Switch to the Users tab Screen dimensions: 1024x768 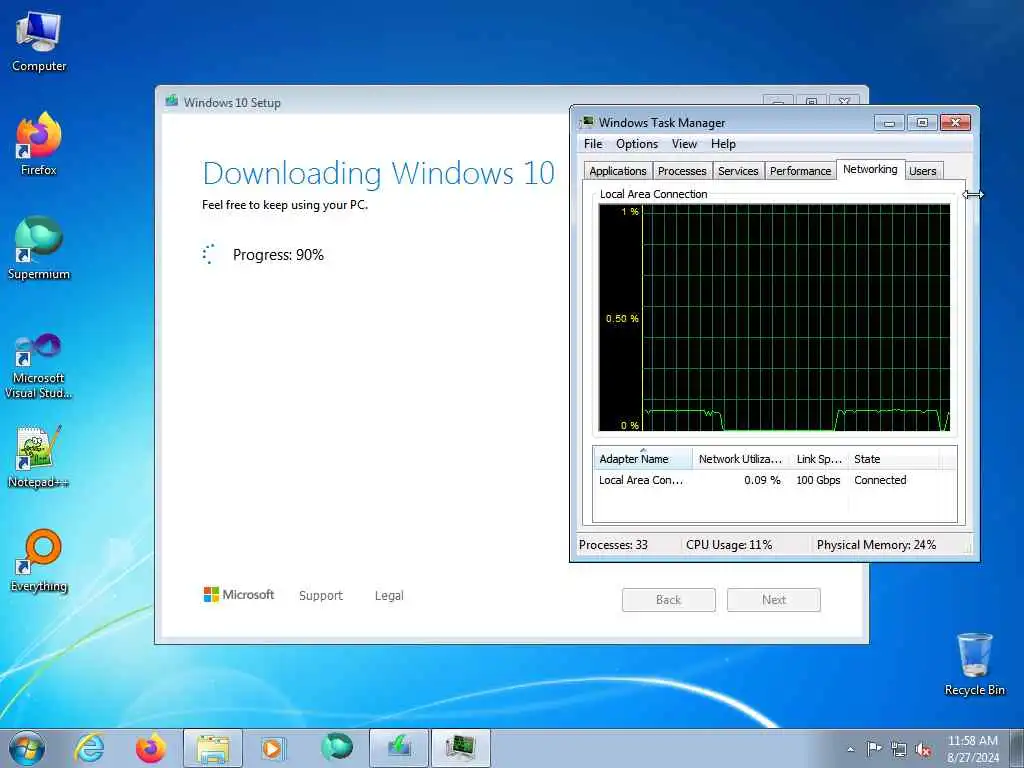tap(923, 170)
